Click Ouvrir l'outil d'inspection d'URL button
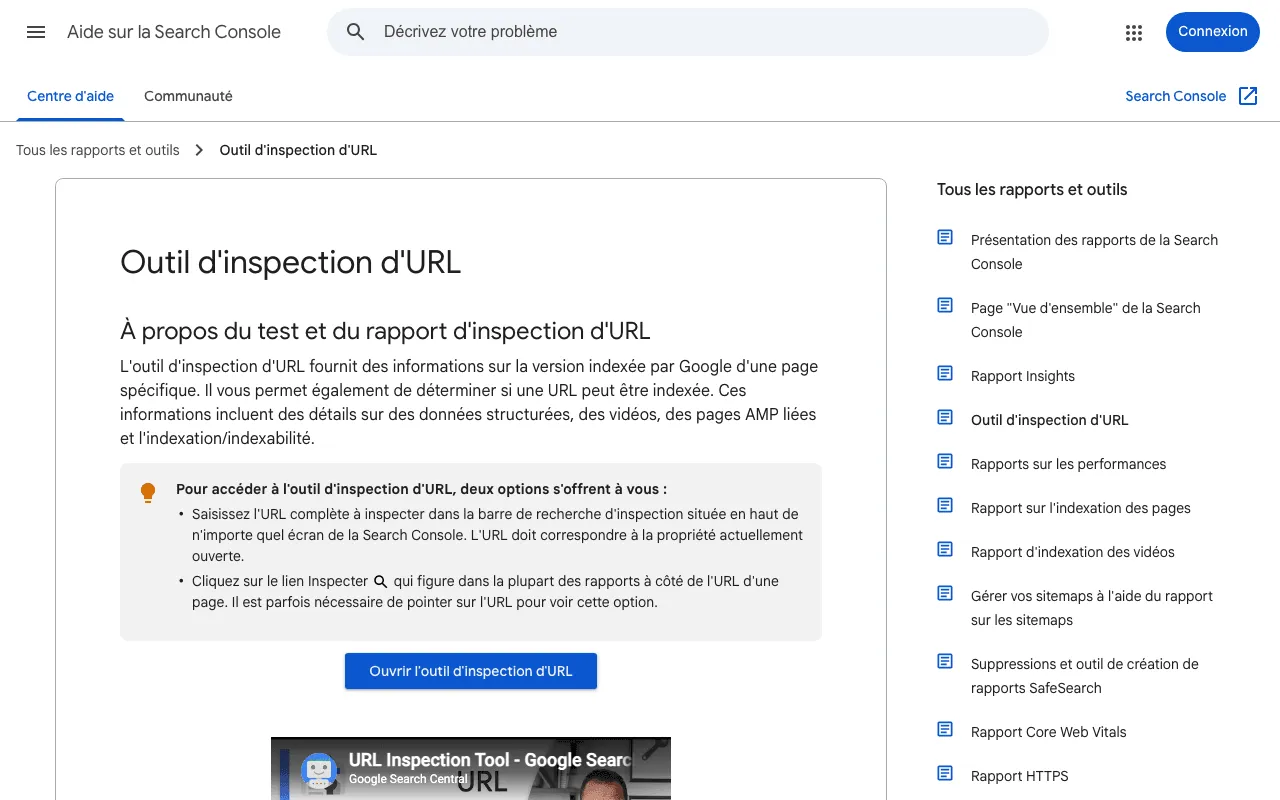Screen dimensions: 1280x800 [x=471, y=671]
